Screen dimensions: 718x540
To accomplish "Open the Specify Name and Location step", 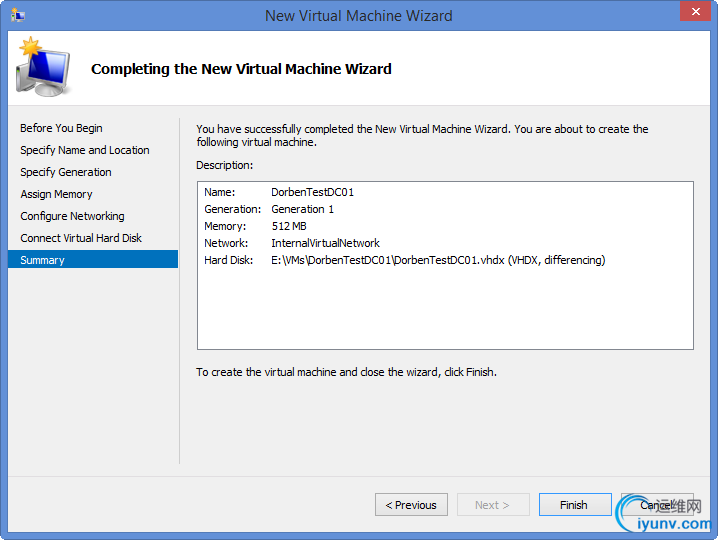I will click(85, 150).
